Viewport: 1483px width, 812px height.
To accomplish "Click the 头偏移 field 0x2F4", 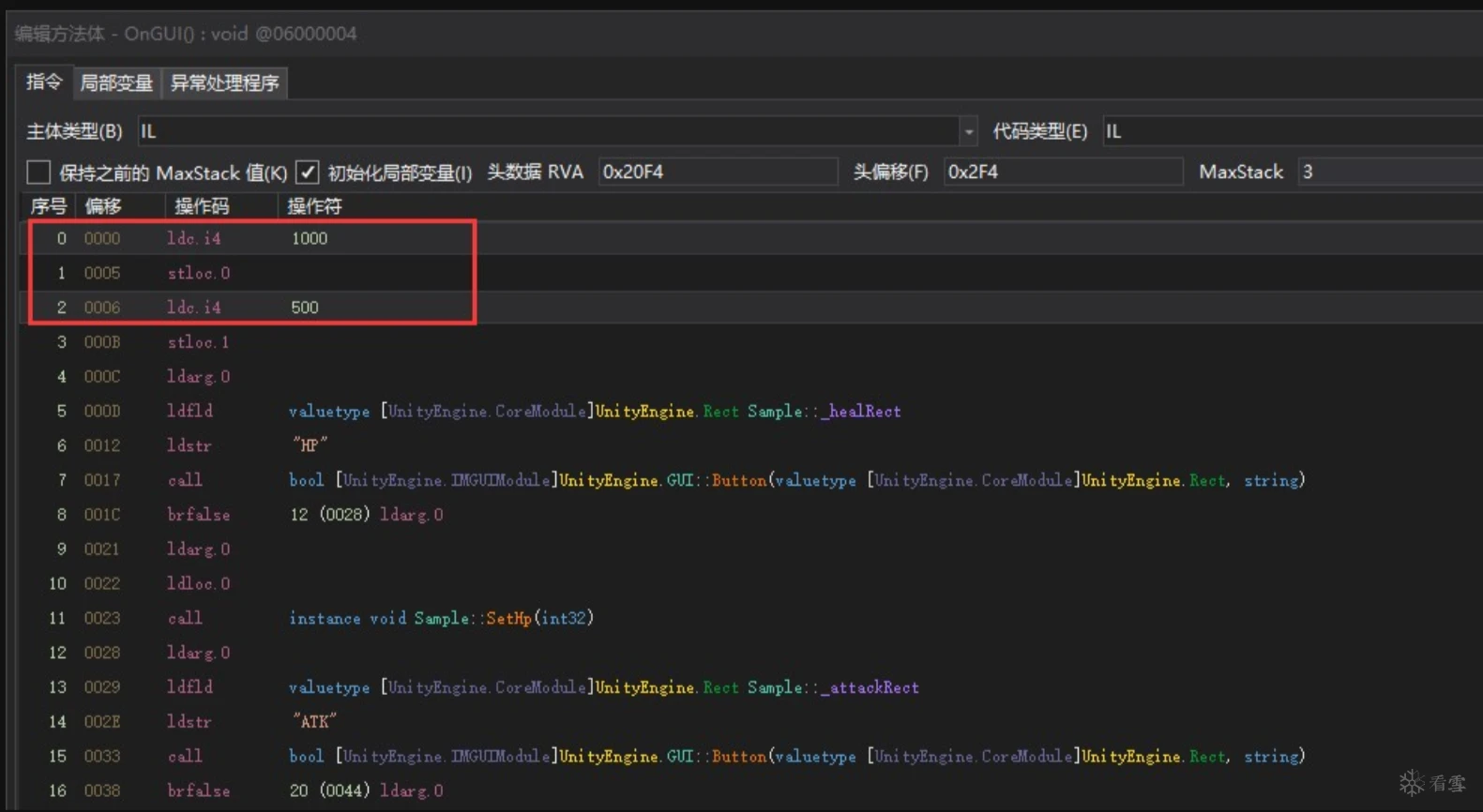I will click(1062, 173).
